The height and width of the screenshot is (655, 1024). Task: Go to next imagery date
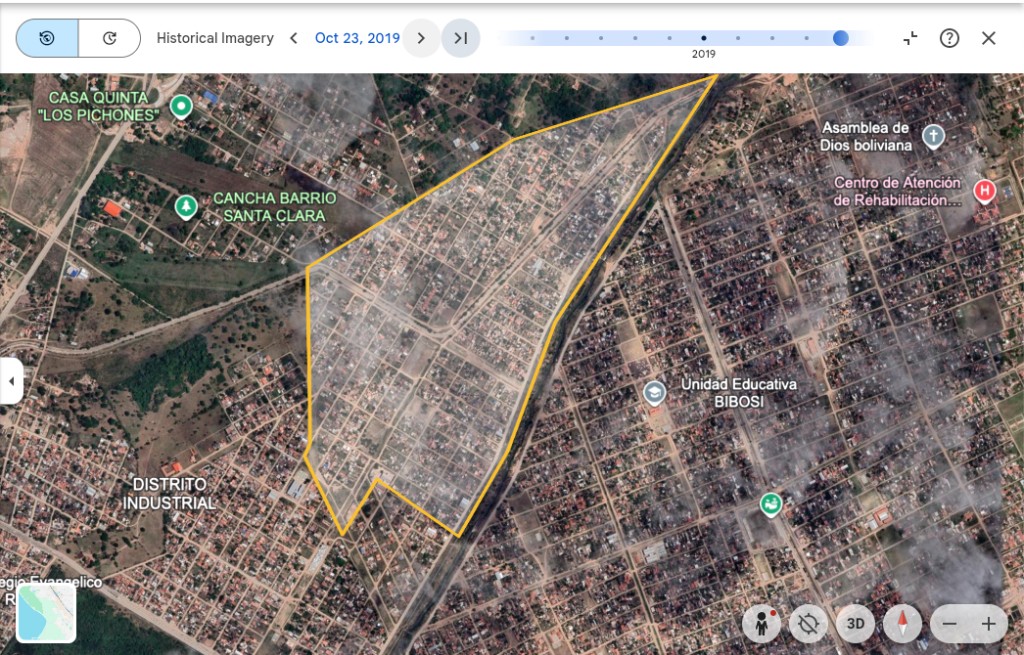421,38
